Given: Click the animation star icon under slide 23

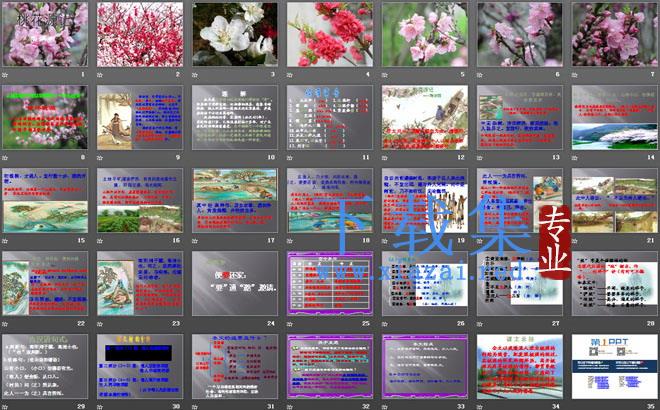Looking at the screenshot, I should [100, 324].
